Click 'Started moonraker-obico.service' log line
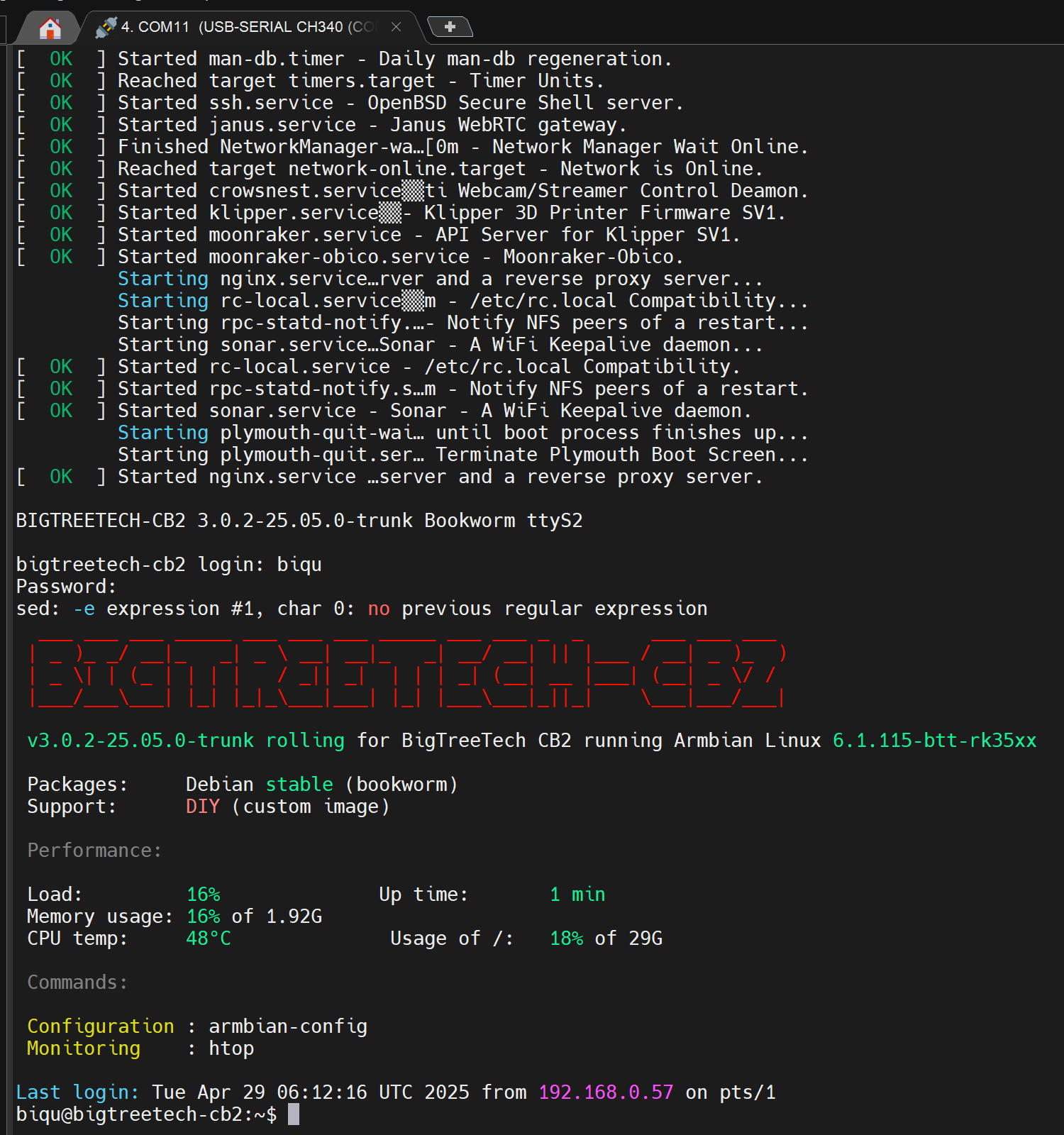Image resolution: width=1064 pixels, height=1135 pixels. [x=350, y=257]
